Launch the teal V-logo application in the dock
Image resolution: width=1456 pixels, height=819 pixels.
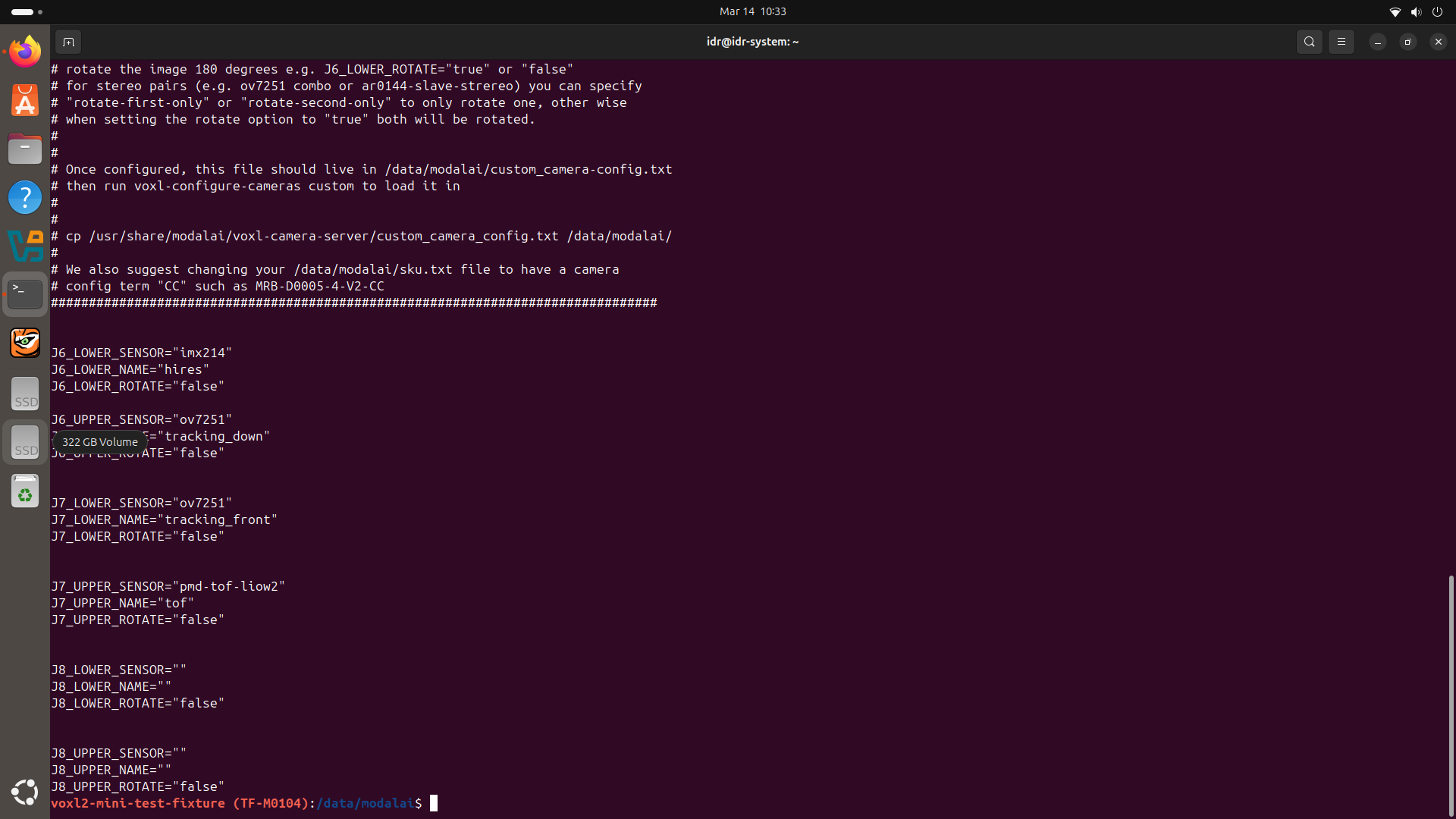25,245
